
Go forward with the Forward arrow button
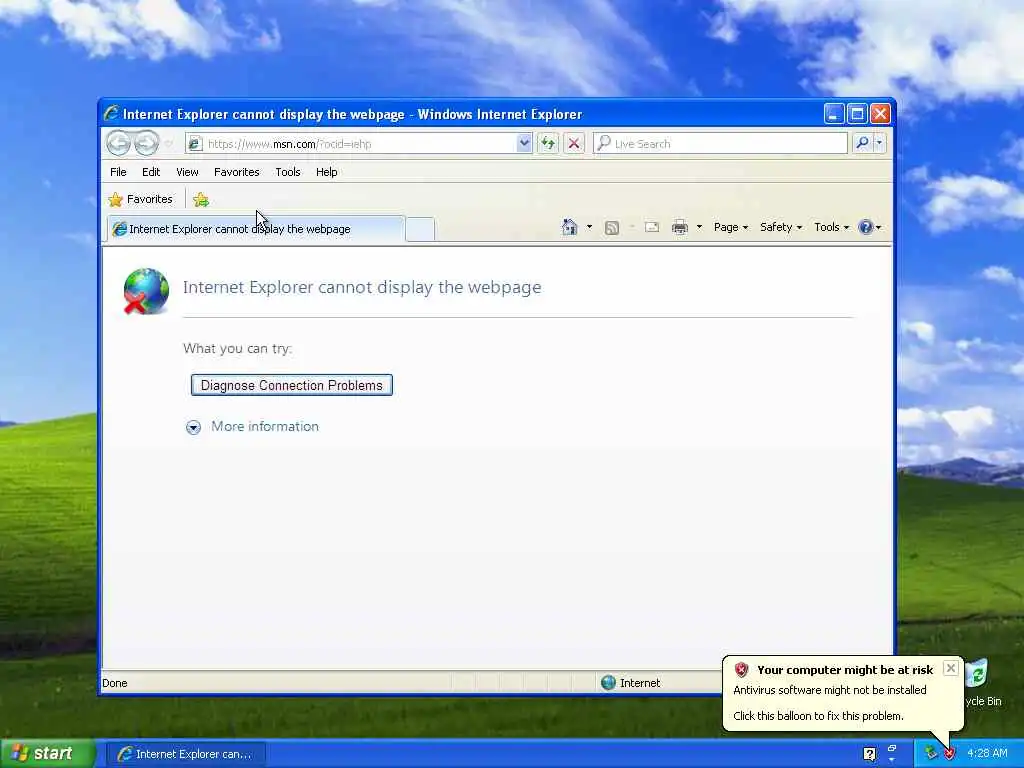tap(146, 143)
